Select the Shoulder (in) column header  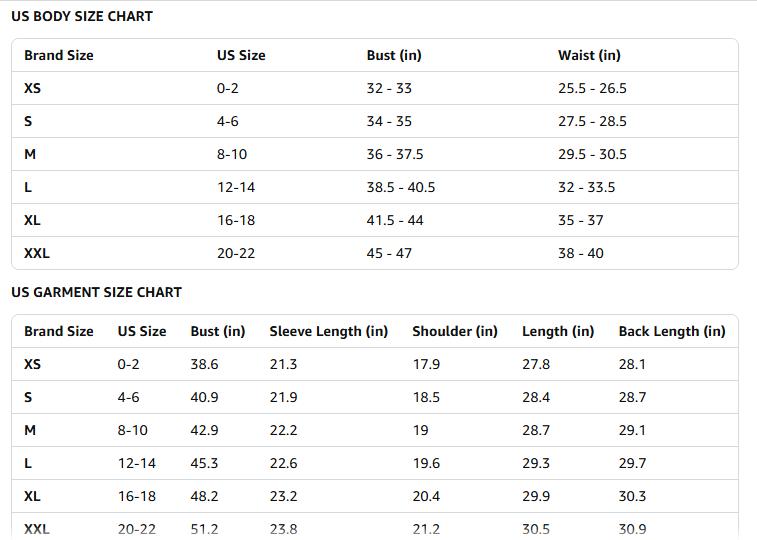pos(454,331)
